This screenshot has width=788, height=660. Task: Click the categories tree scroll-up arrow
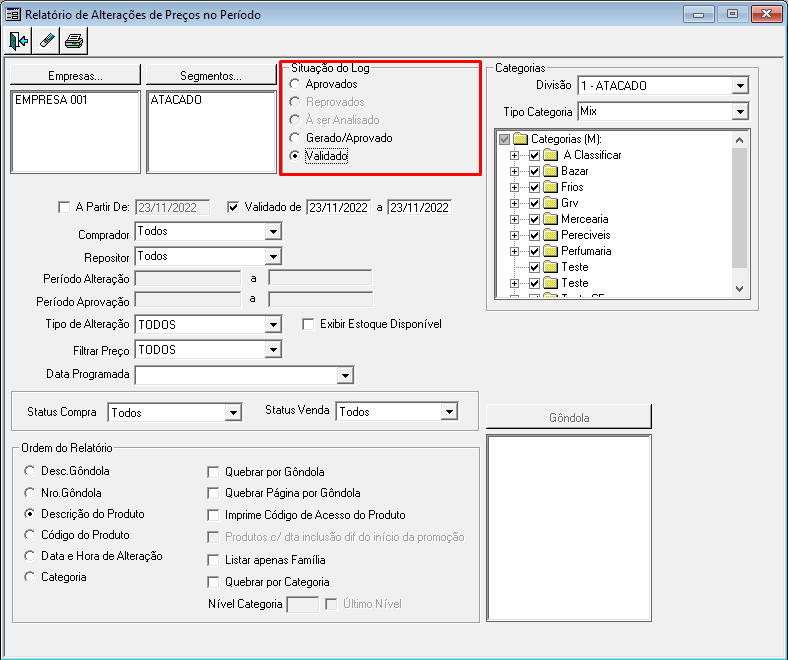739,140
